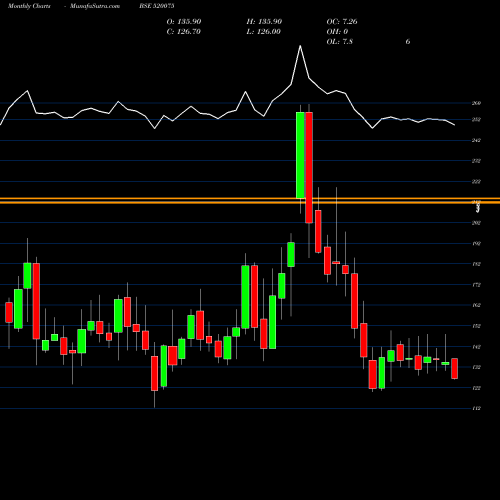Click the 182 price axis label

476,264
